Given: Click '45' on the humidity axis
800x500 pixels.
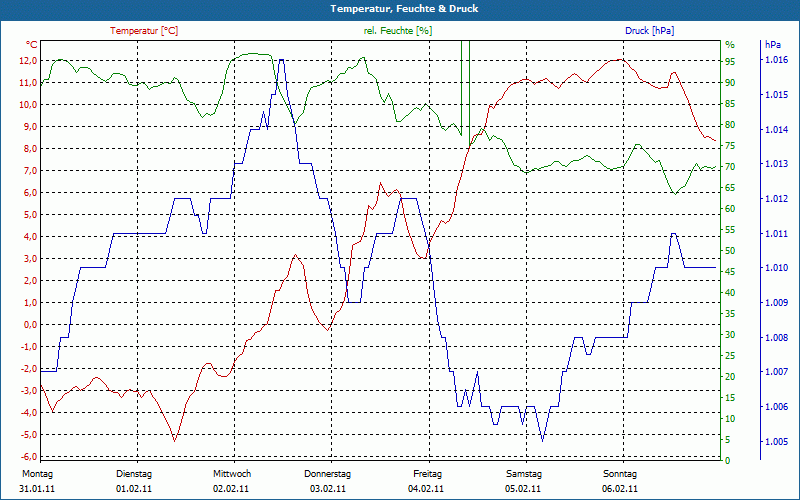Looking at the screenshot, I should pos(730,271).
